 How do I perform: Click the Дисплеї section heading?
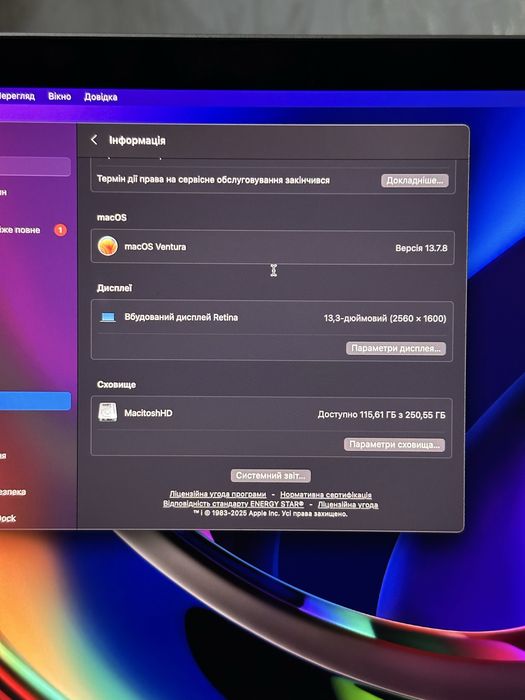[114, 288]
